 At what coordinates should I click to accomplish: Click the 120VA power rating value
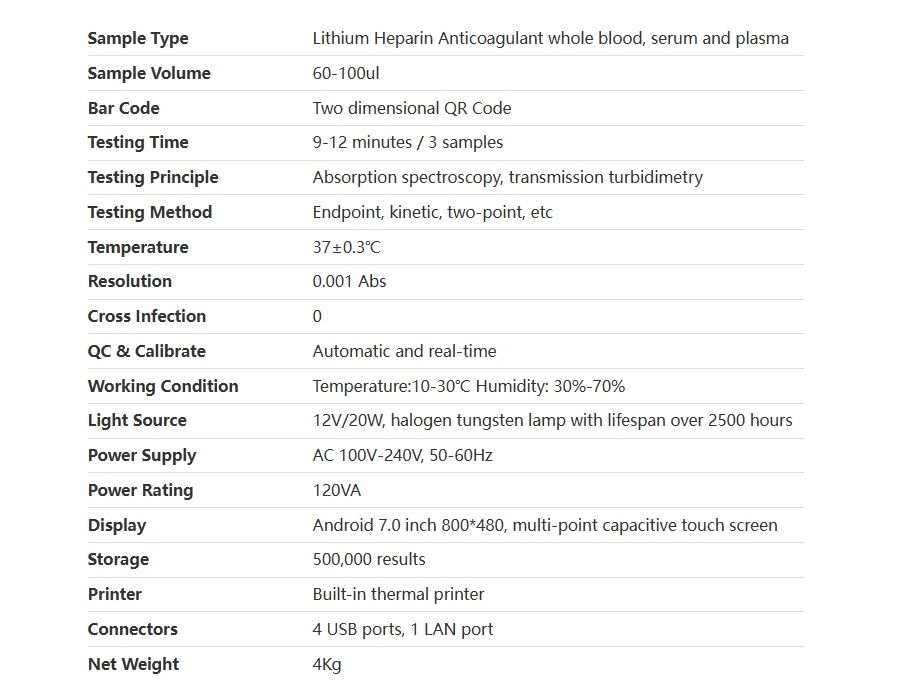[x=337, y=490]
